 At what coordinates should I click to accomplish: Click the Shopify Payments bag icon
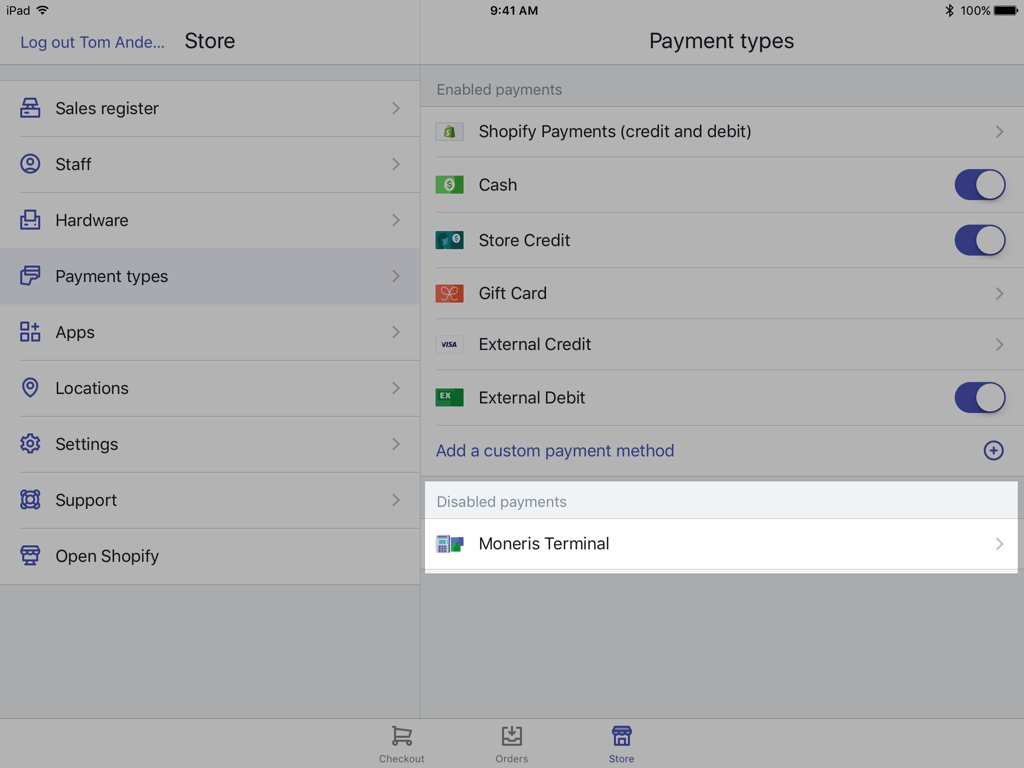click(x=449, y=131)
